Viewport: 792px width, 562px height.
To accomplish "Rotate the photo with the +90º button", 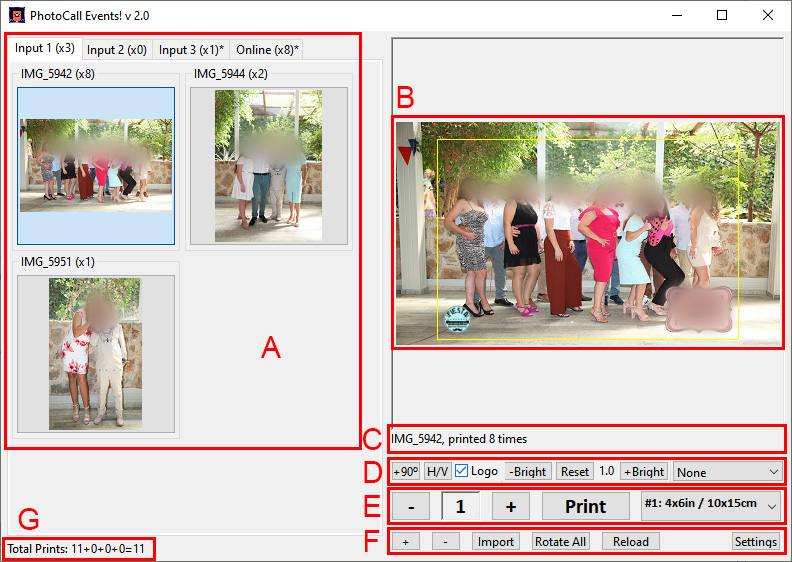I will point(405,471).
